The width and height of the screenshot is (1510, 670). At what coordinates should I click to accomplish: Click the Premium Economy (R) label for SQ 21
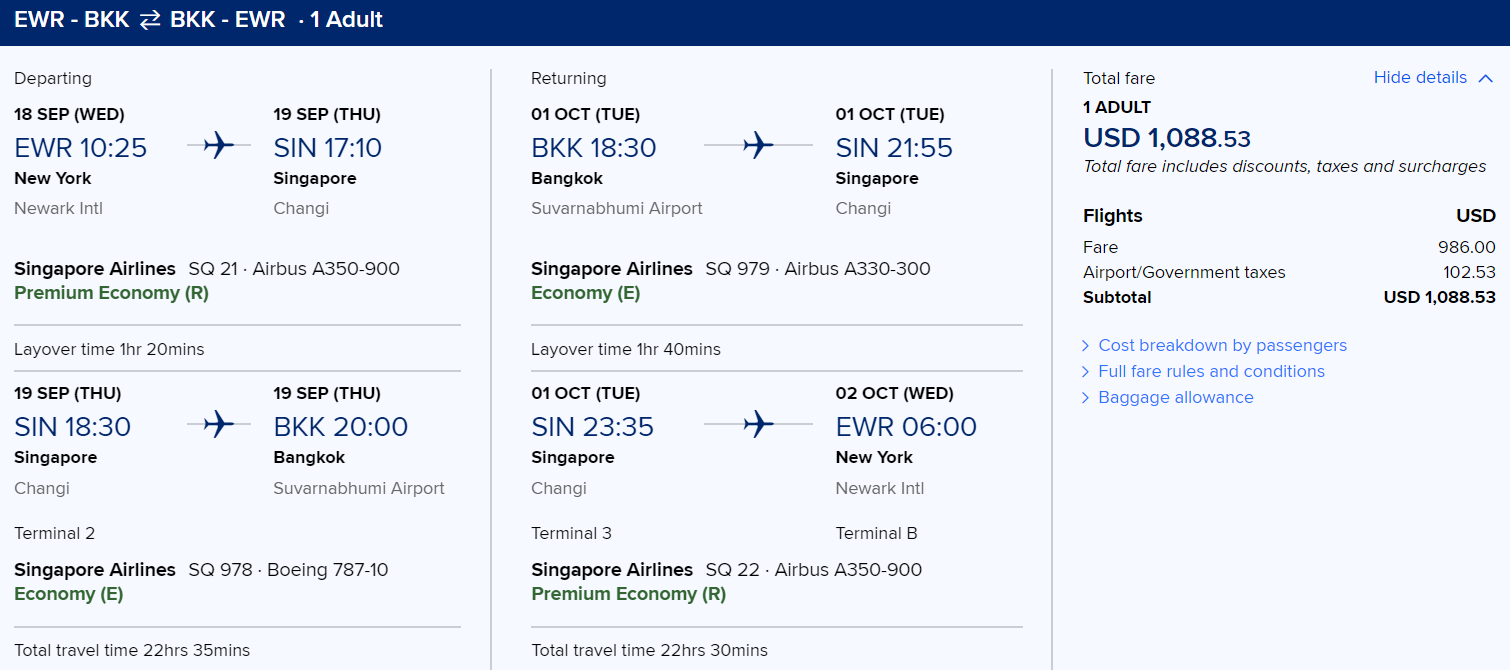click(111, 293)
